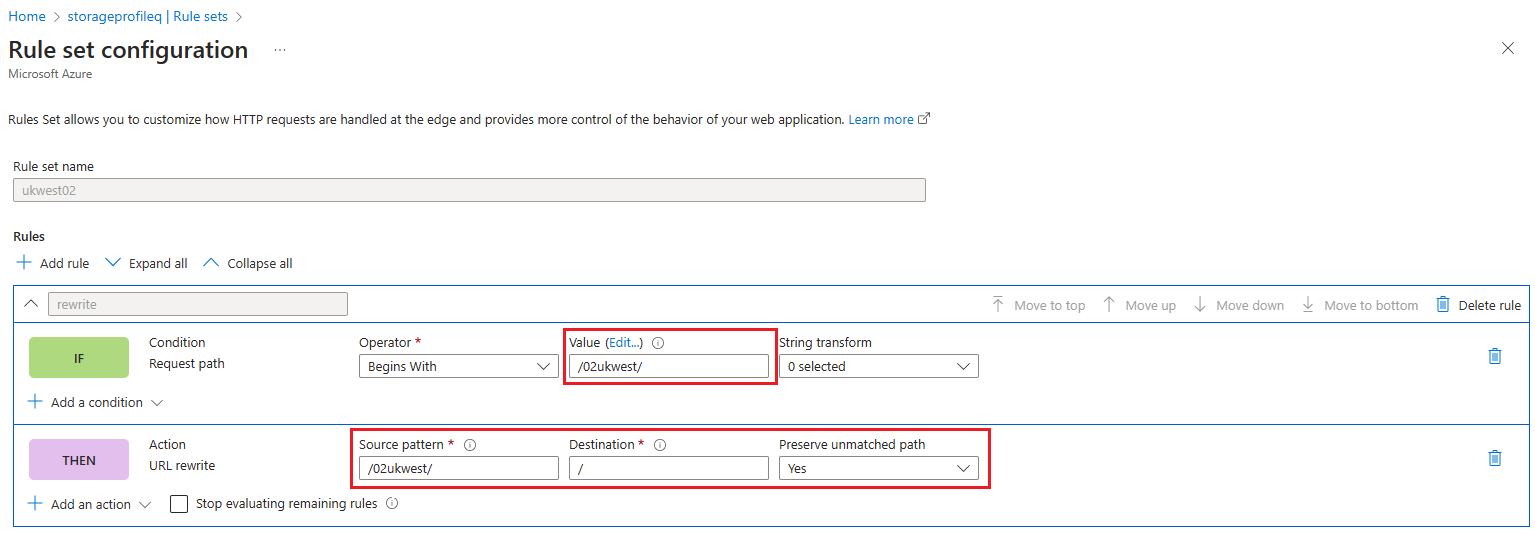Screen dimensions: 1535x542
Task: Open the Learn more link
Action: tap(881, 120)
